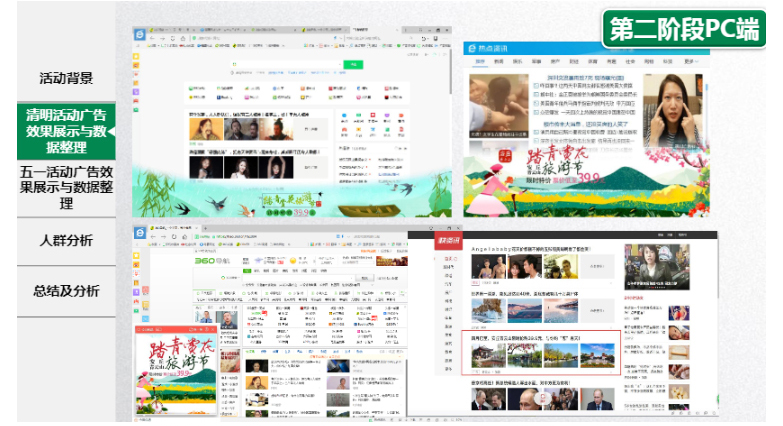
Task: Click the sun weather icon on 360导航
Action: [293, 260]
